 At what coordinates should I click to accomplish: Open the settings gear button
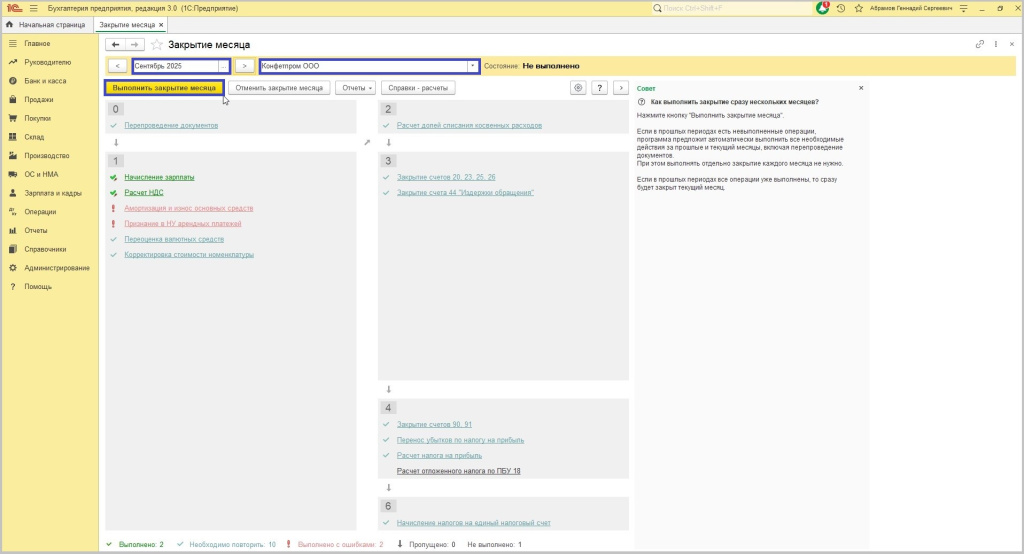578,88
